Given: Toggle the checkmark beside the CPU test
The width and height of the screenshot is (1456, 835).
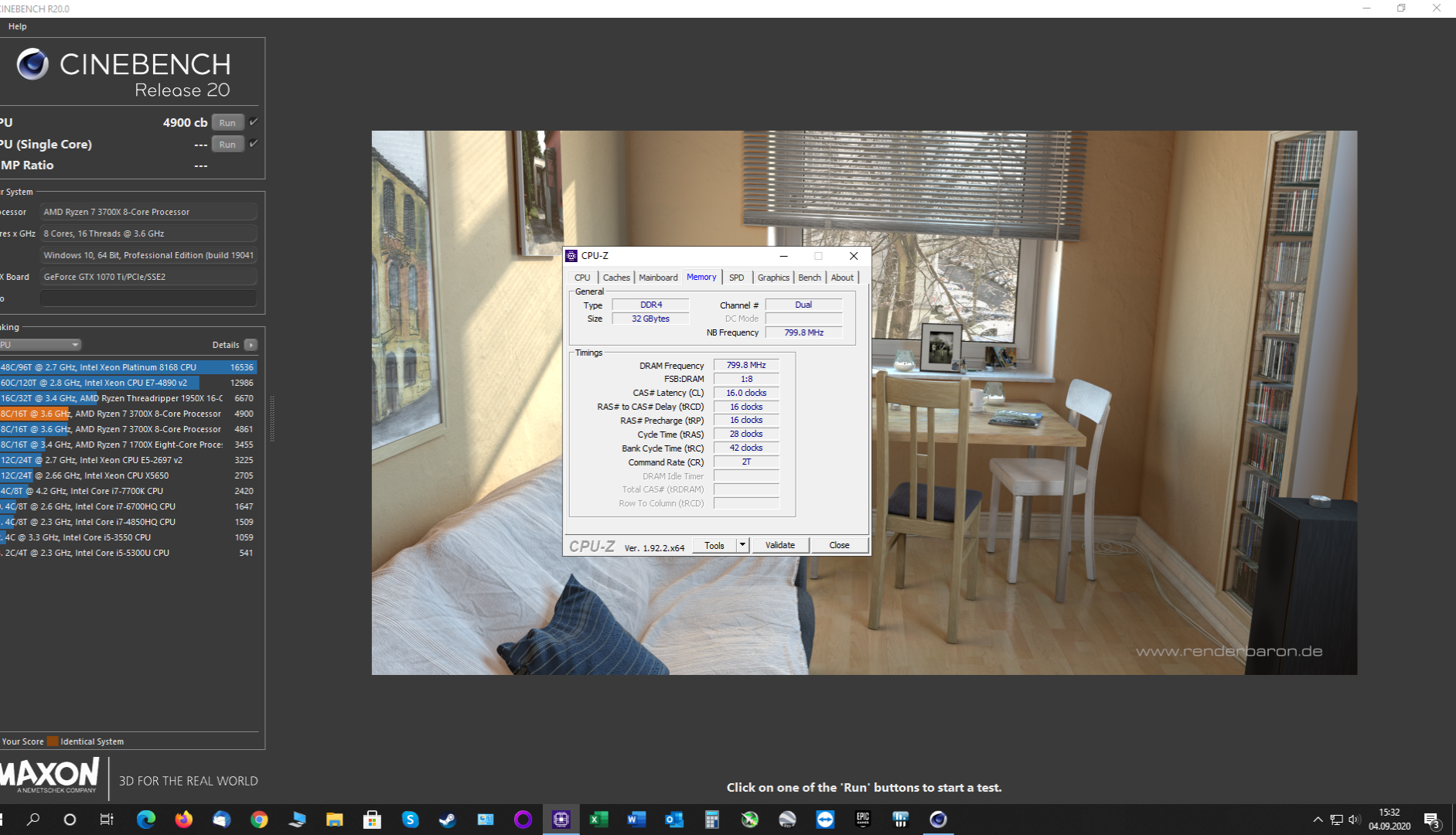Looking at the screenshot, I should click(253, 122).
